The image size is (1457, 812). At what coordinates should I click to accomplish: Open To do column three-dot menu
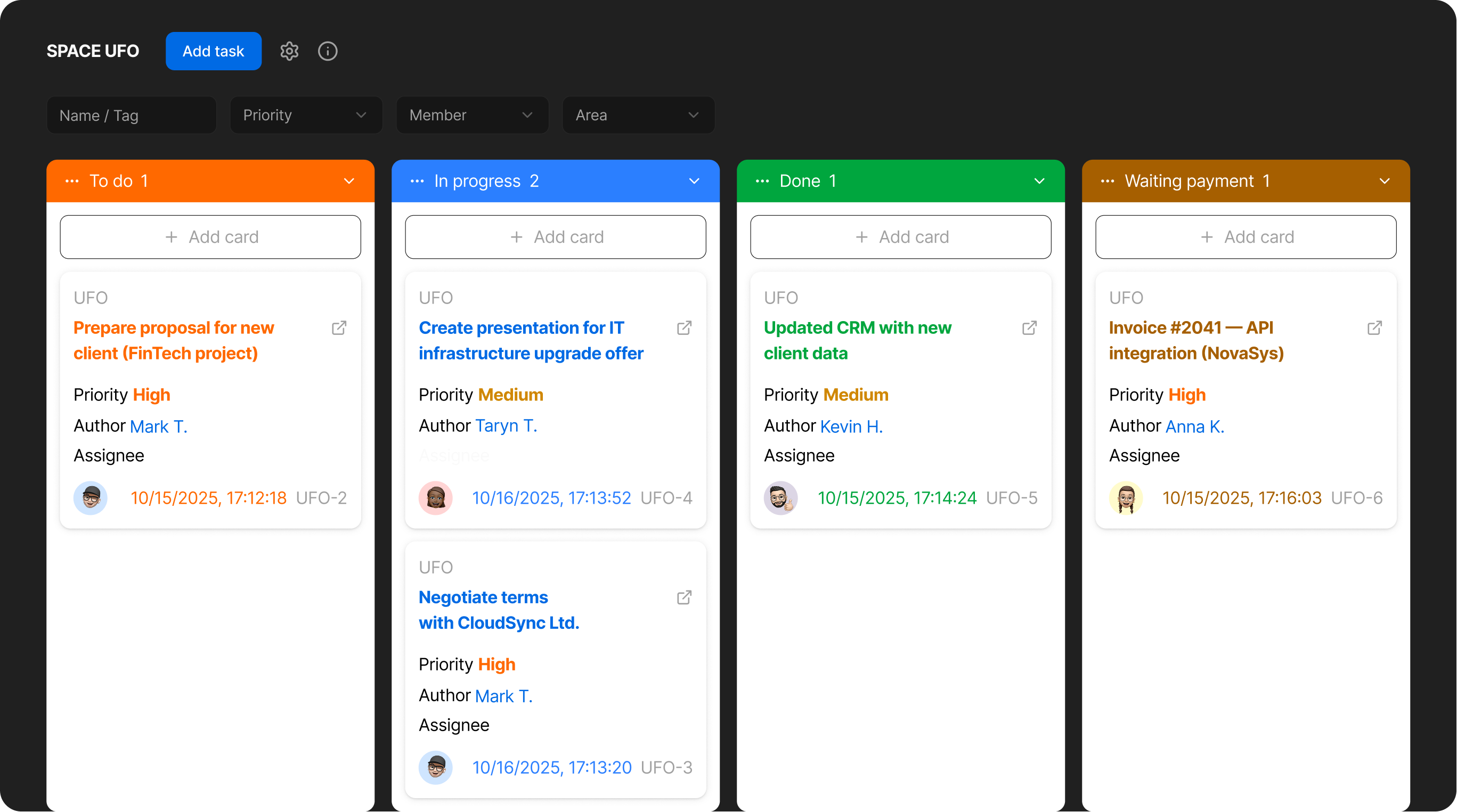[x=72, y=181]
